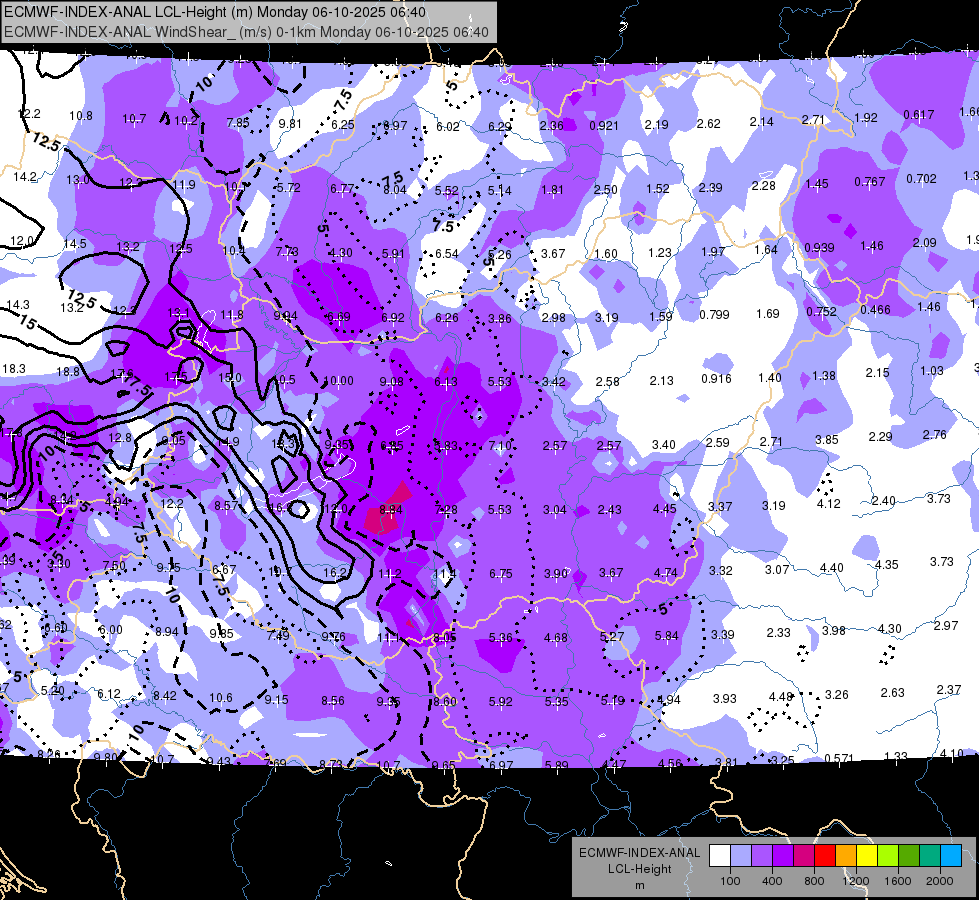Pick the orange legend swatch
This screenshot has width=979, height=900.
[846, 856]
